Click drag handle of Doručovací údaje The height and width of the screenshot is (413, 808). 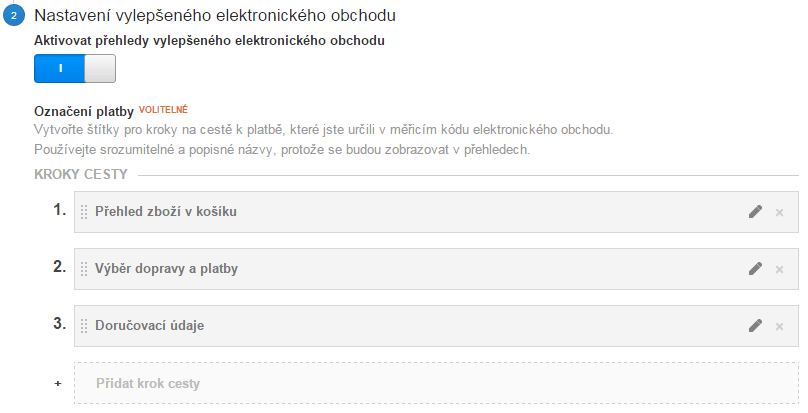point(84,326)
